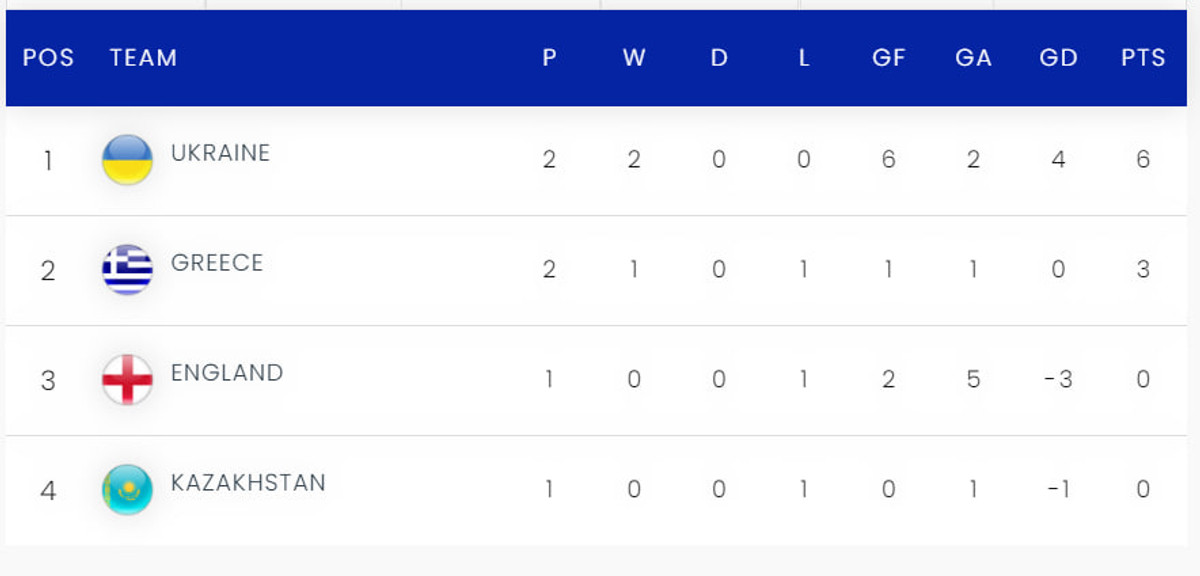Viewport: 1200px width, 576px height.
Task: Open the UKRAINE team name link
Action: 220,153
